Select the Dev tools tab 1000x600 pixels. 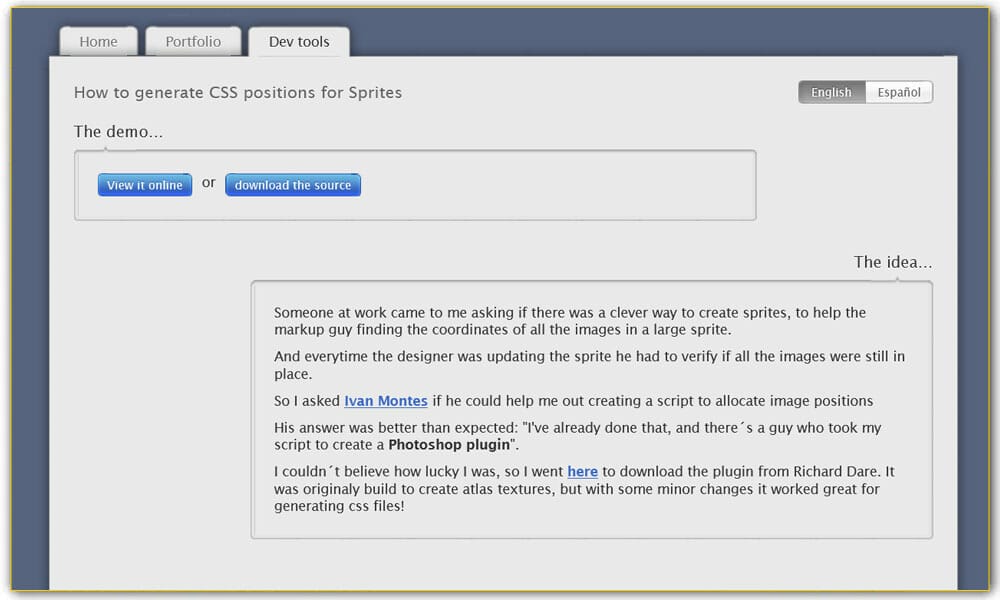(299, 42)
